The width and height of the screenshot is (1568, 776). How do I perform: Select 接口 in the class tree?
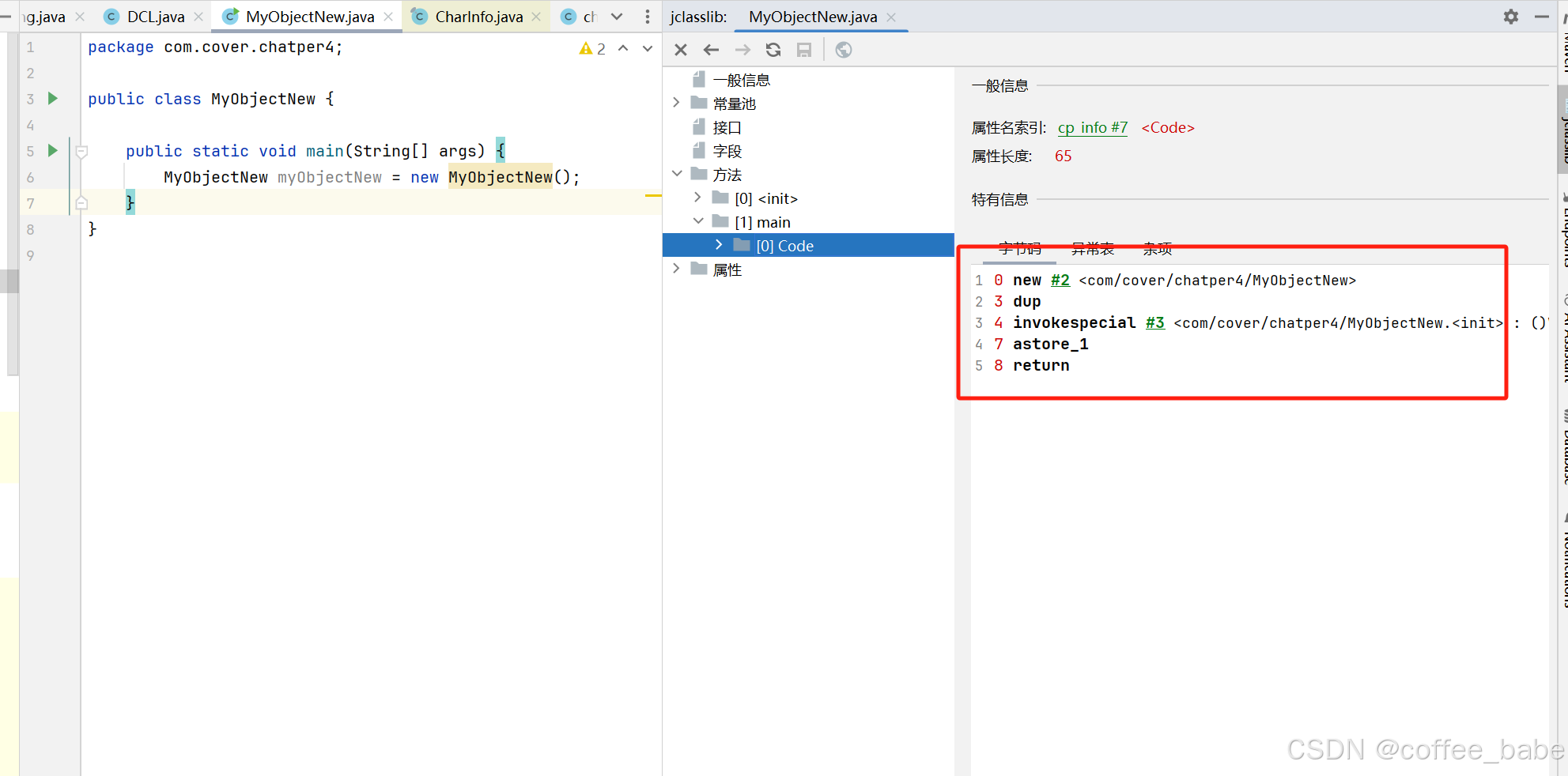(x=727, y=127)
